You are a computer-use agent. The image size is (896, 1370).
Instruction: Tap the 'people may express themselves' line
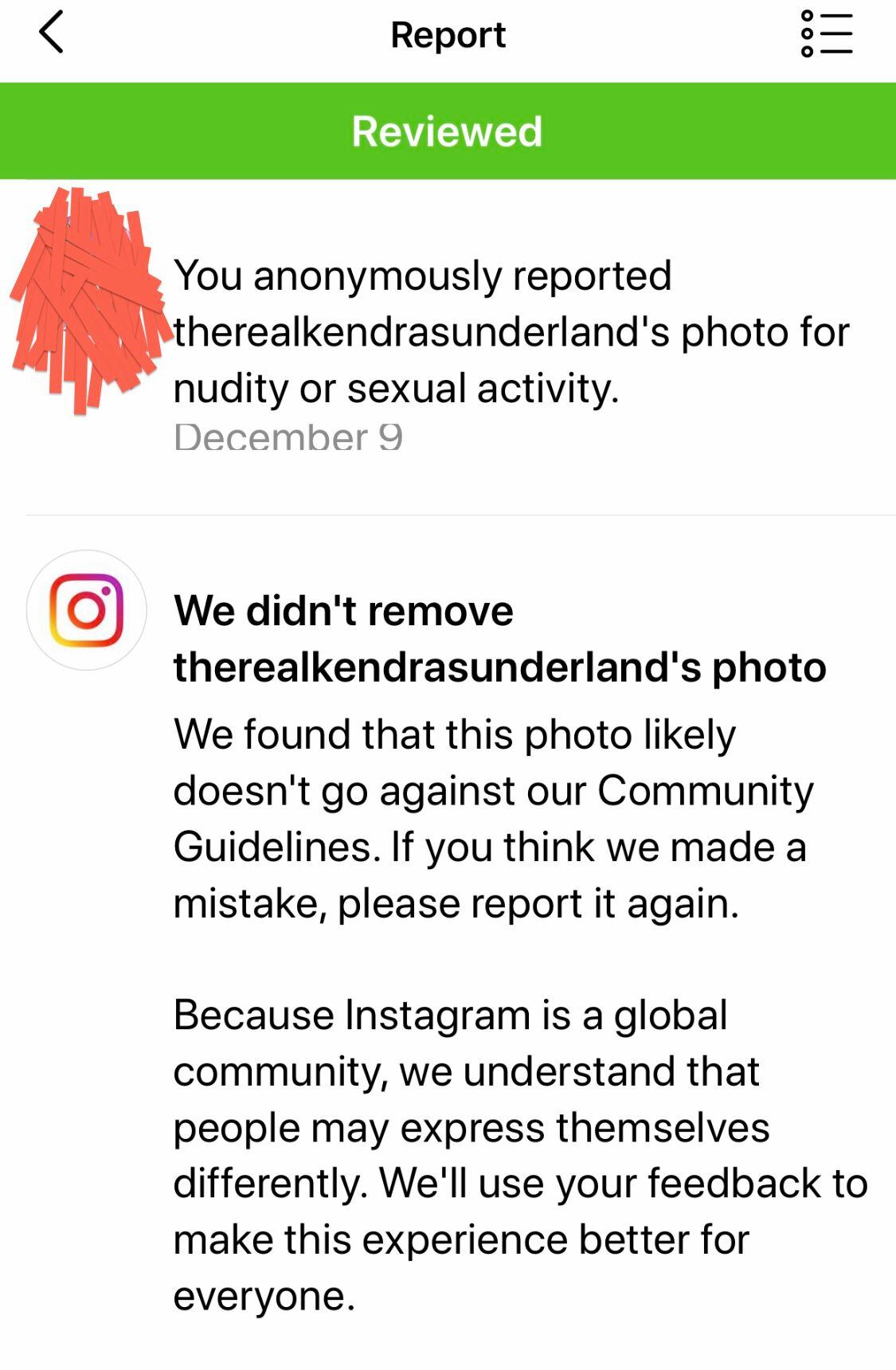471,1127
